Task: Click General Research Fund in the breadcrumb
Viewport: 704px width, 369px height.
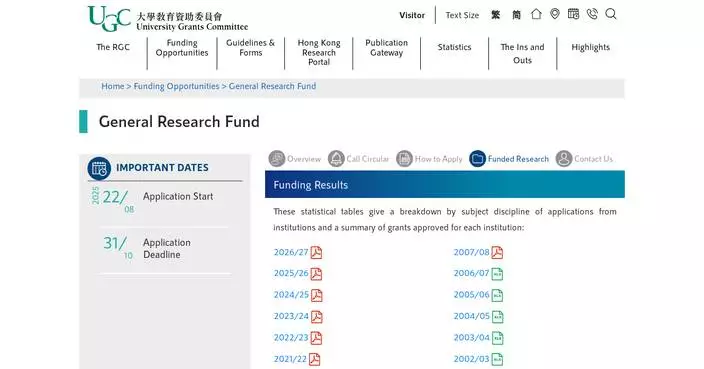Action: point(272,86)
